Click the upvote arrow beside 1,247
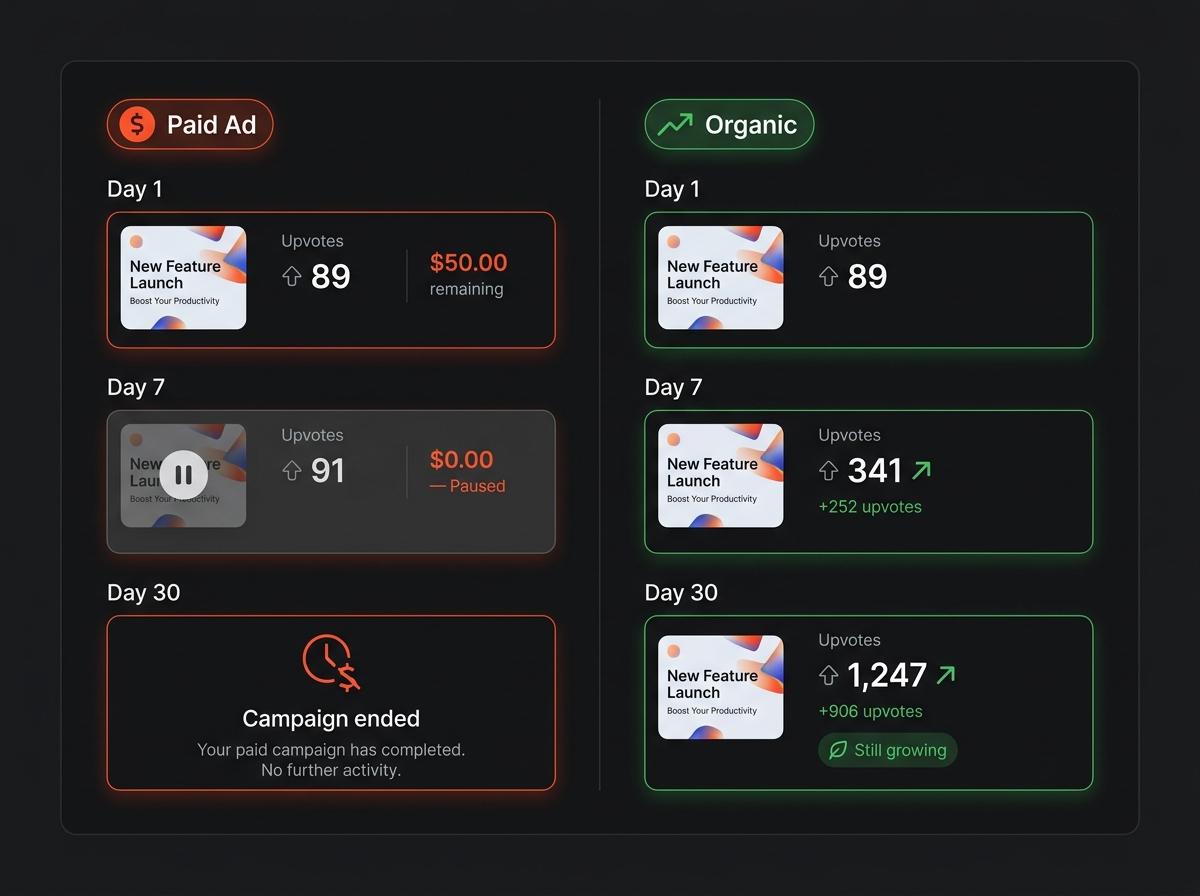The image size is (1200, 896). pos(828,675)
